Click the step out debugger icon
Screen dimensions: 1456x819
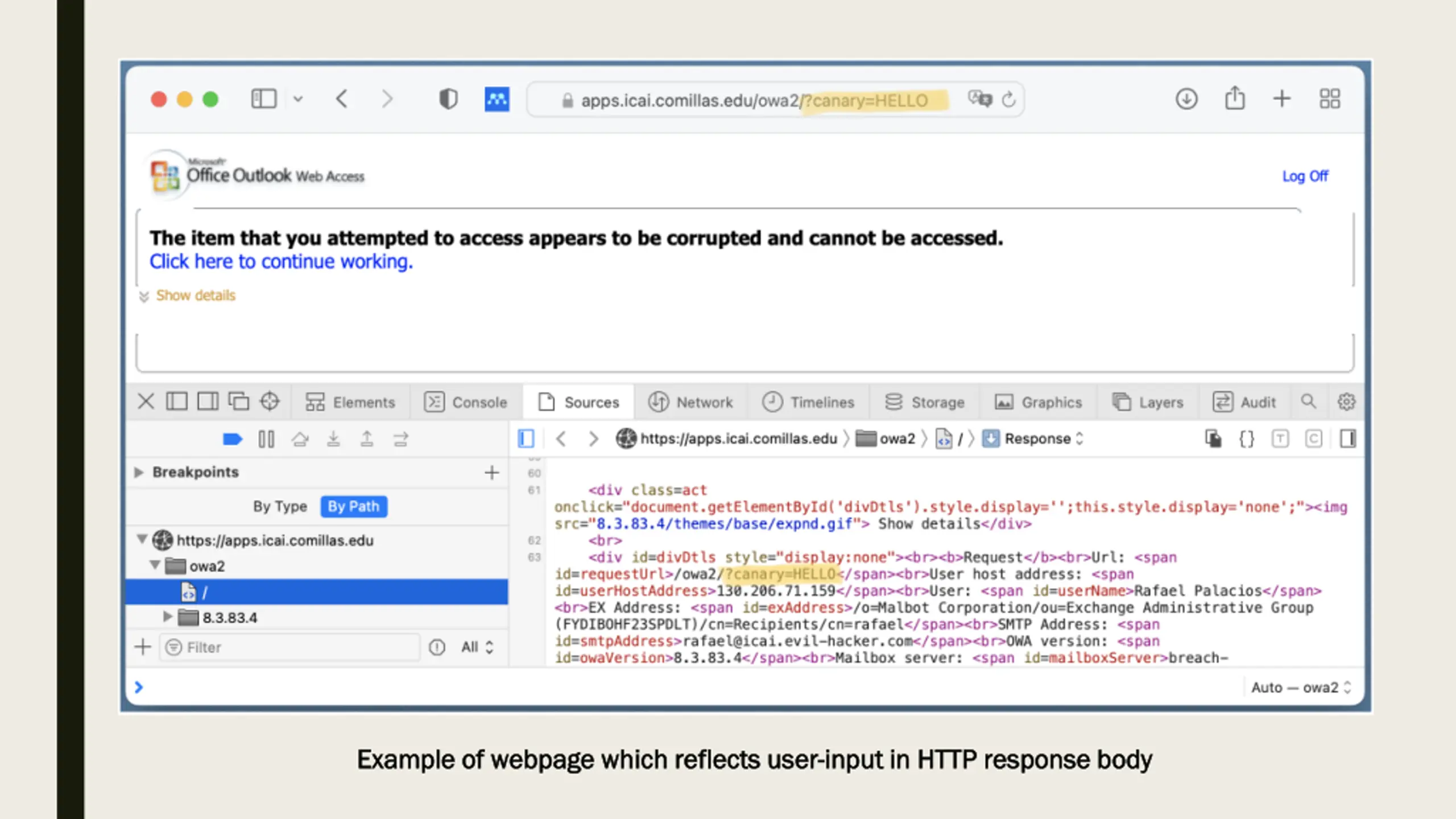pyautogui.click(x=367, y=439)
